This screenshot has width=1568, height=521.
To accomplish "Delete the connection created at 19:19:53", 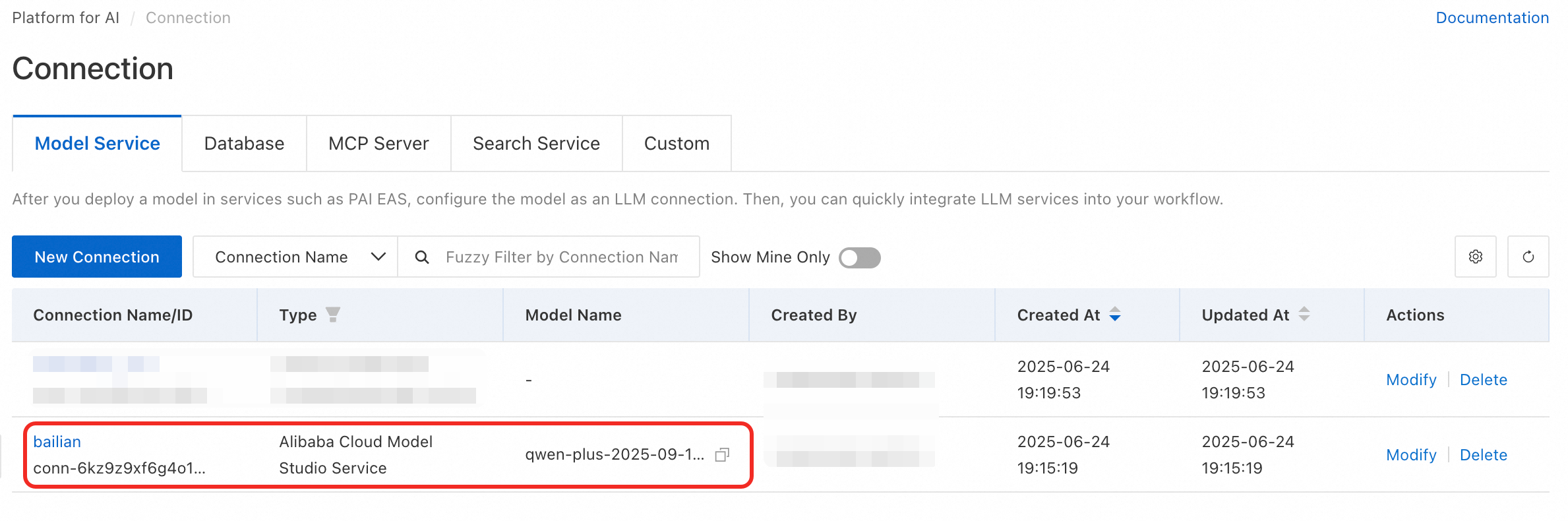I will [1484, 379].
